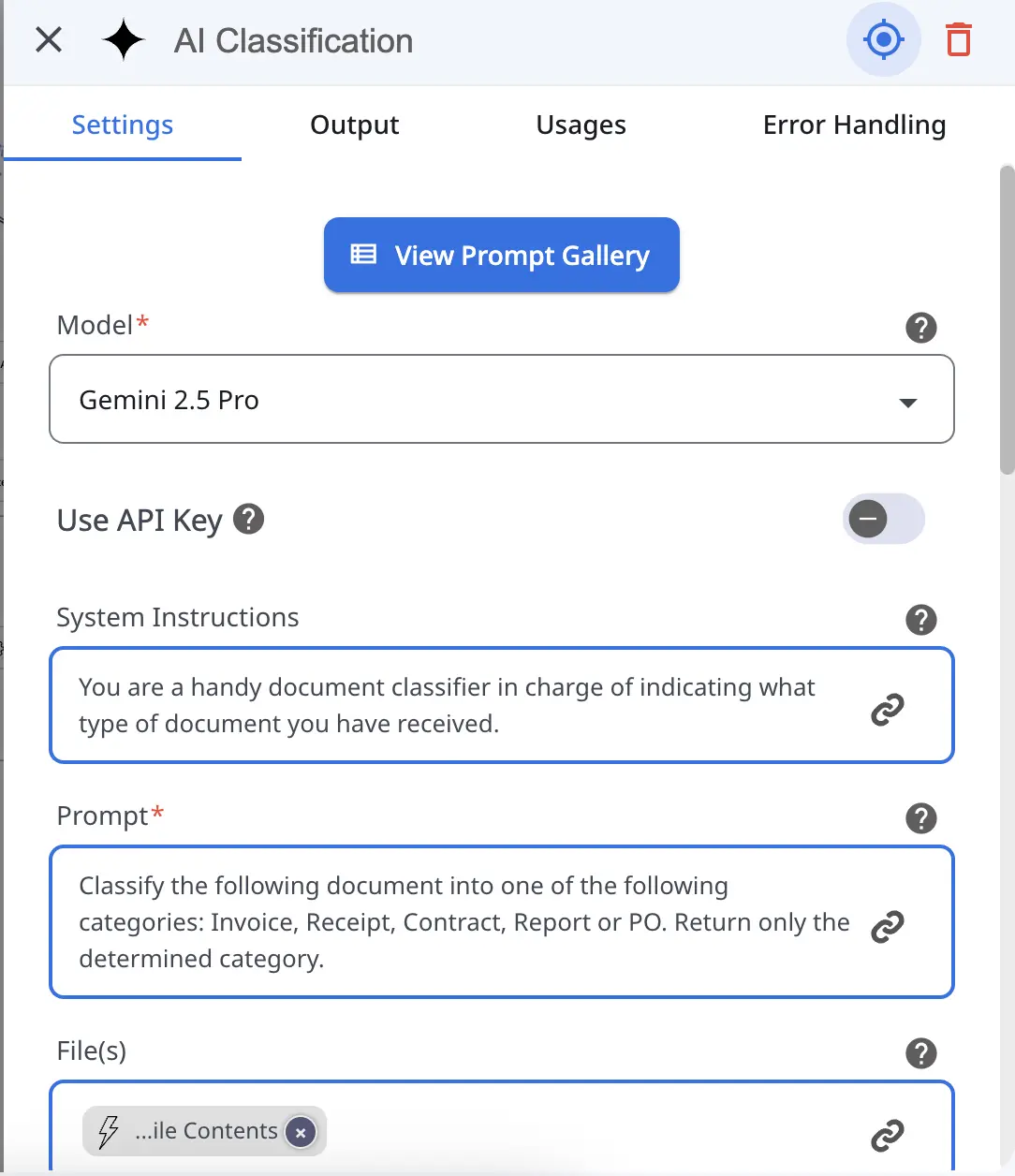The width and height of the screenshot is (1015, 1176).
Task: Switch to the Output tab
Action: [x=354, y=125]
